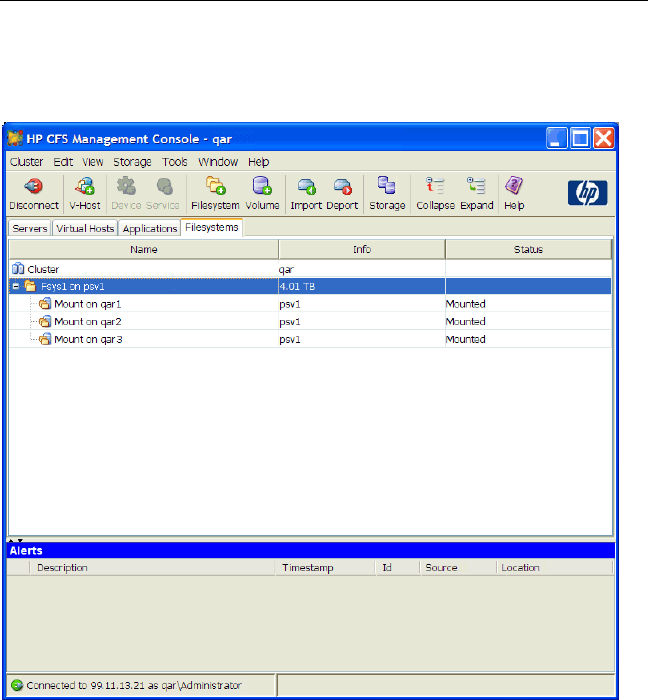Click the Storage toolbar icon
This screenshot has height=700, width=648.
tap(387, 186)
